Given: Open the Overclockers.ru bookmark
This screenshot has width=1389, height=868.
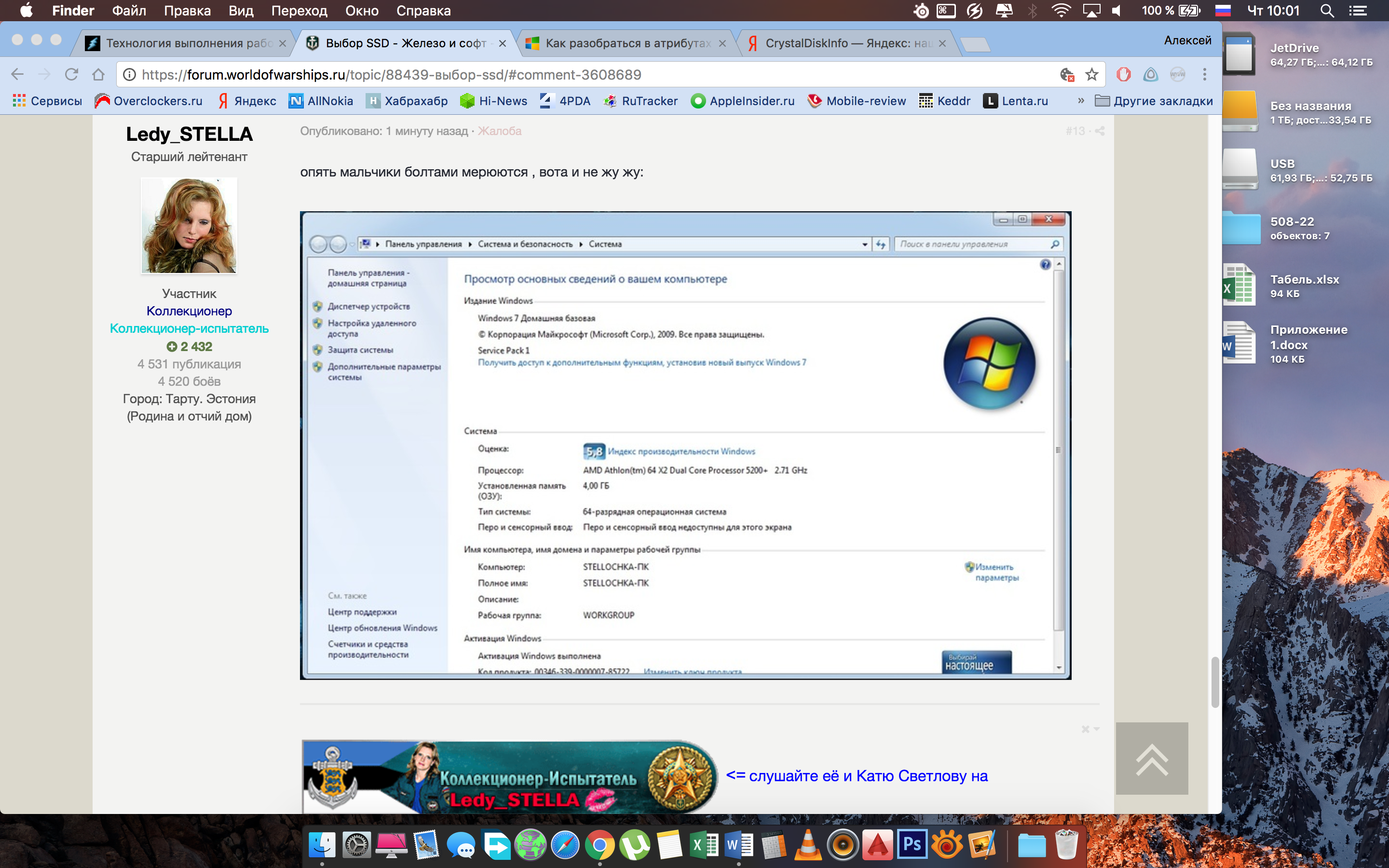Looking at the screenshot, I should click(x=149, y=101).
